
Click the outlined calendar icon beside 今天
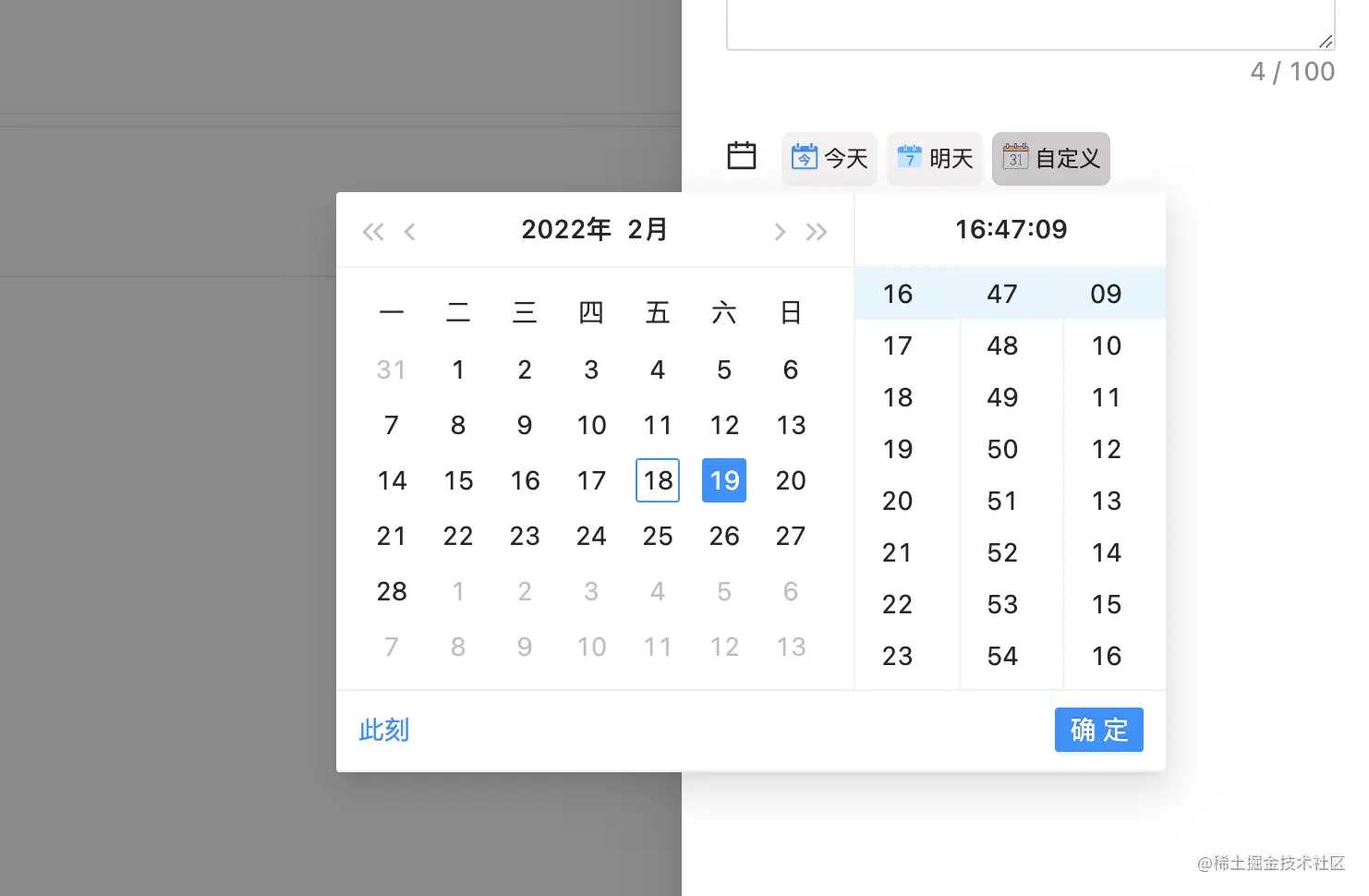(x=742, y=156)
